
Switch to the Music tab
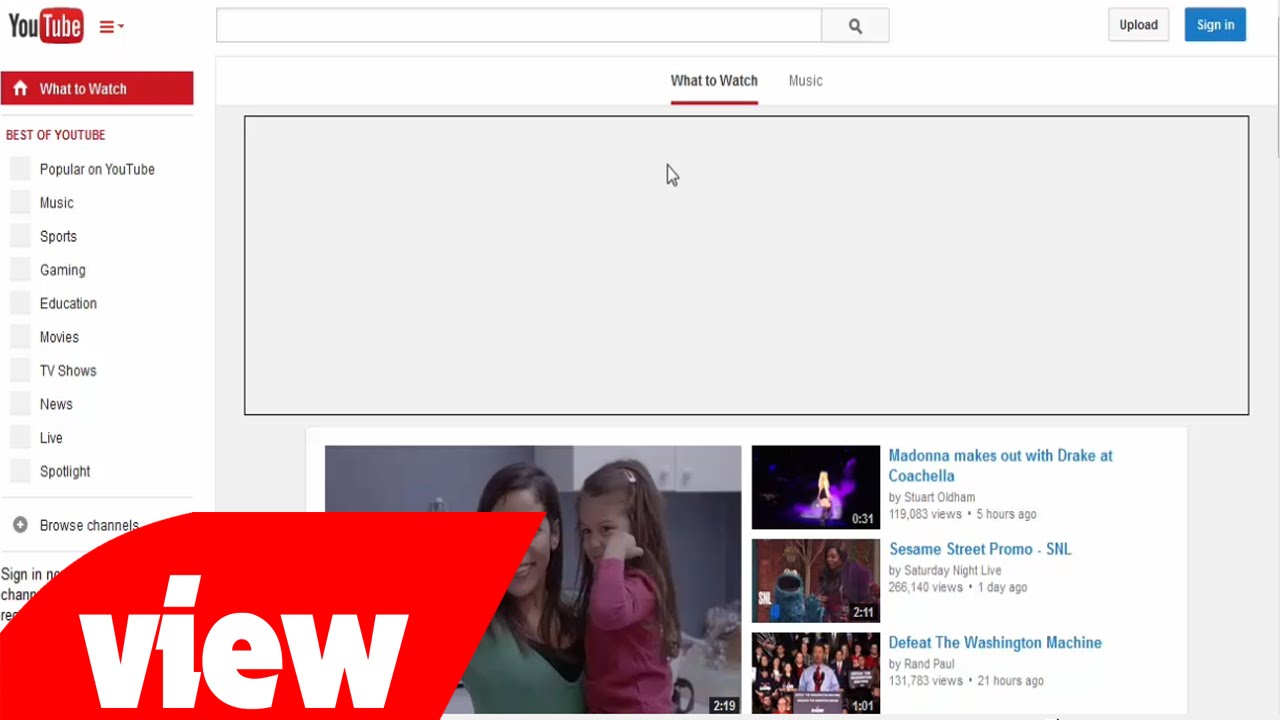tap(805, 81)
